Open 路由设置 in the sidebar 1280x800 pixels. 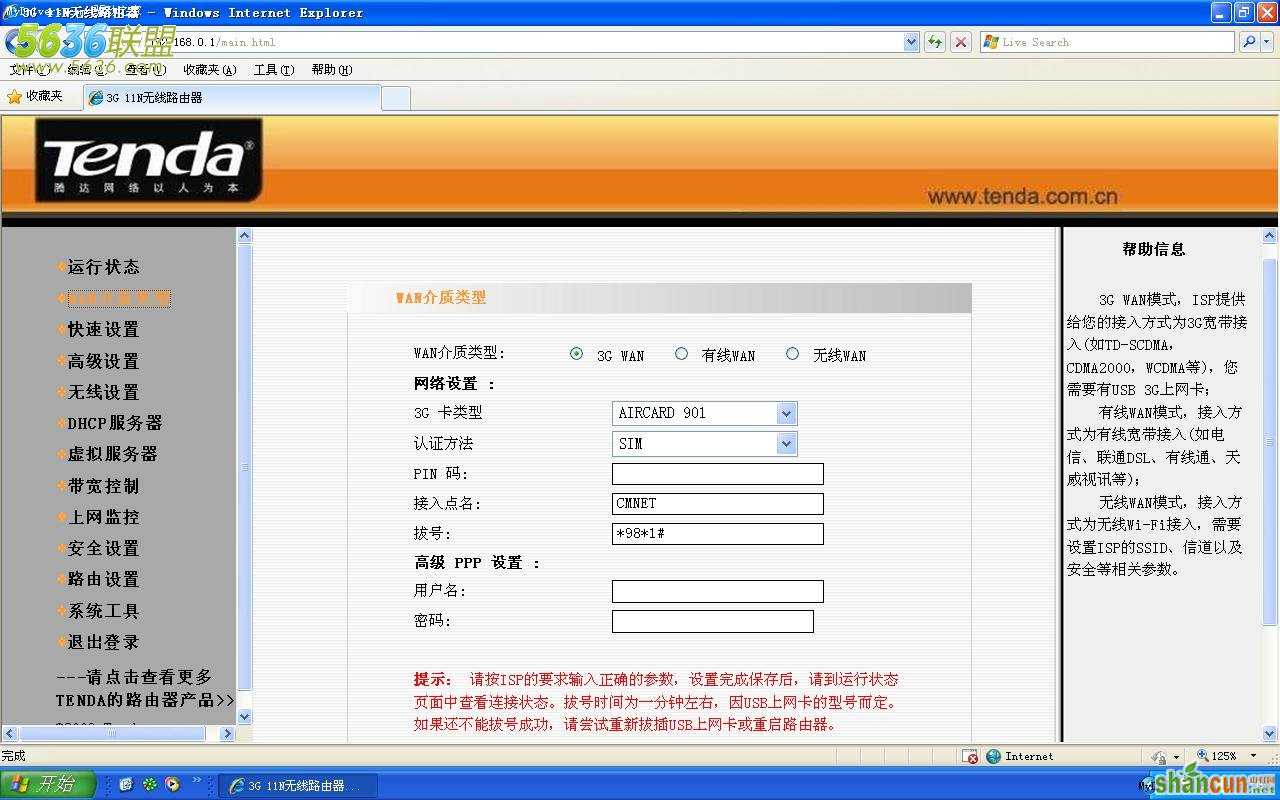pyautogui.click(x=103, y=579)
